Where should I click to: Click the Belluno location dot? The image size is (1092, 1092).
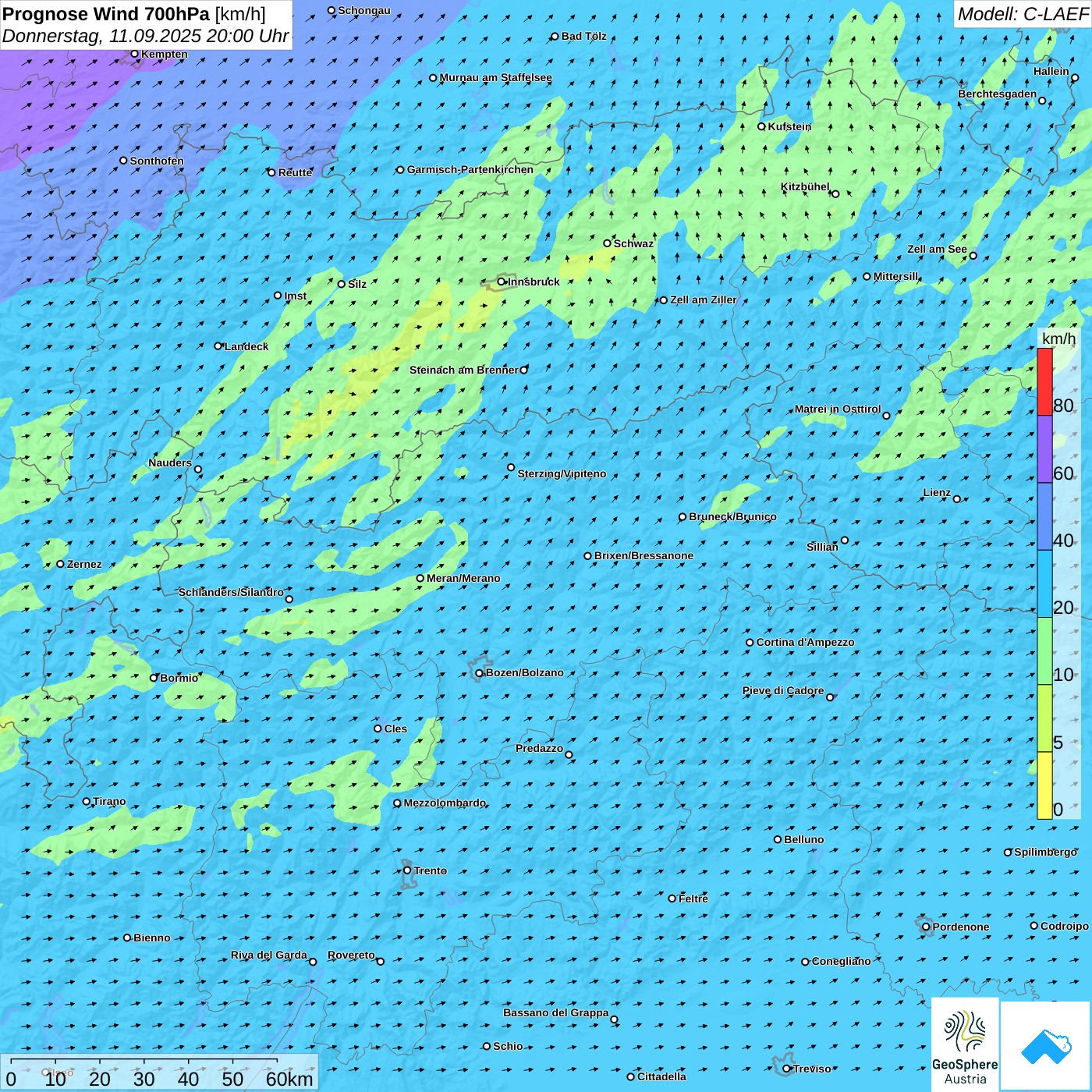point(778,839)
